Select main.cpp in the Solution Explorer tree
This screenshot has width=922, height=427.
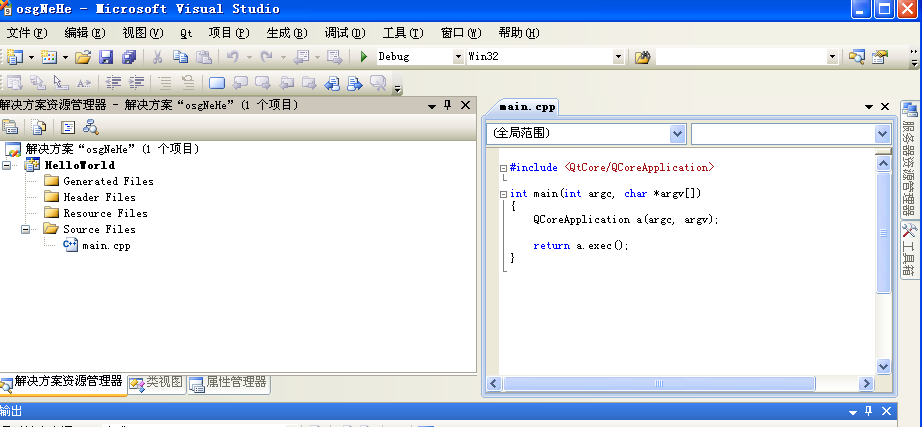(106, 246)
